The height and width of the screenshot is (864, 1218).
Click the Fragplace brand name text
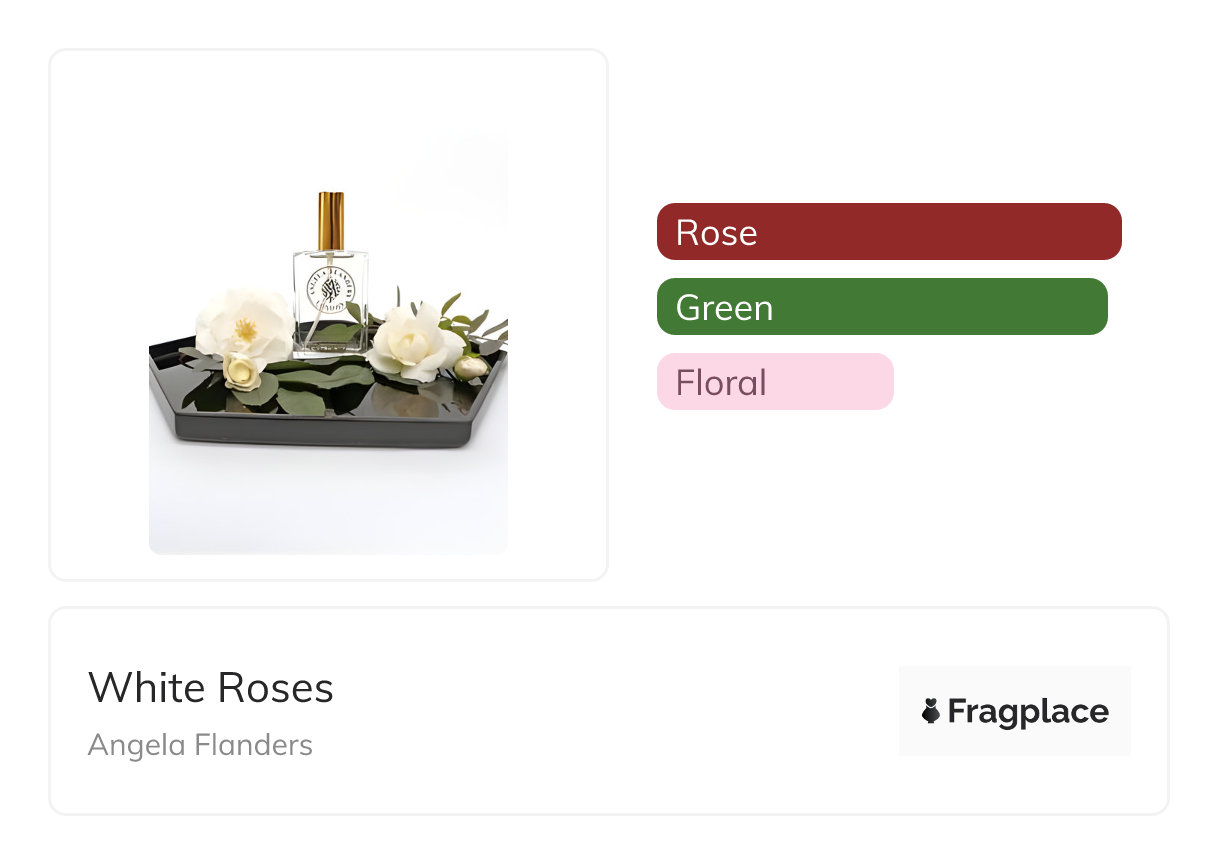1028,711
